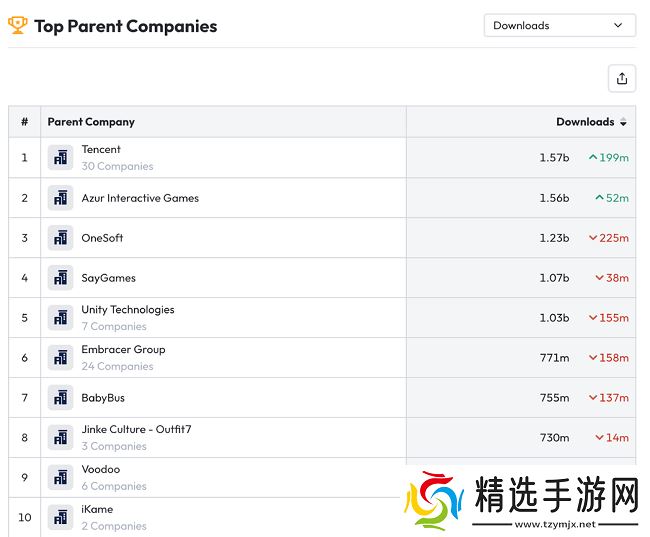Click the Parent Company column header
Image resolution: width=650 pixels, height=537 pixels.
click(x=91, y=122)
